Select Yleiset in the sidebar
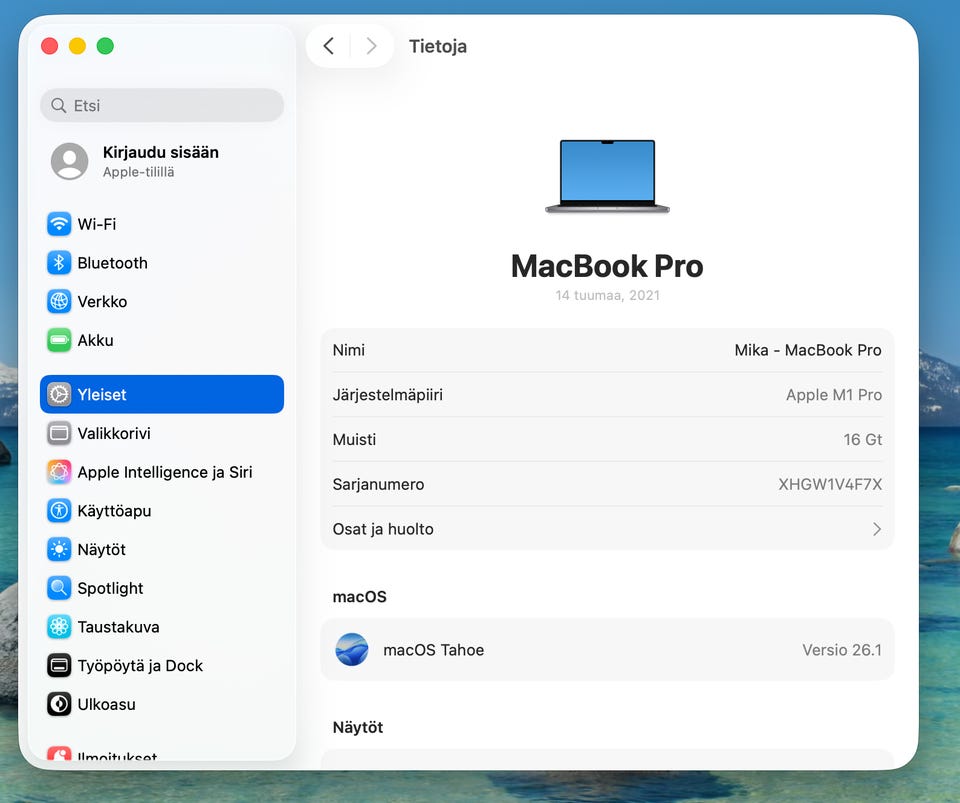Screen dimensions: 960x803 pos(162,395)
